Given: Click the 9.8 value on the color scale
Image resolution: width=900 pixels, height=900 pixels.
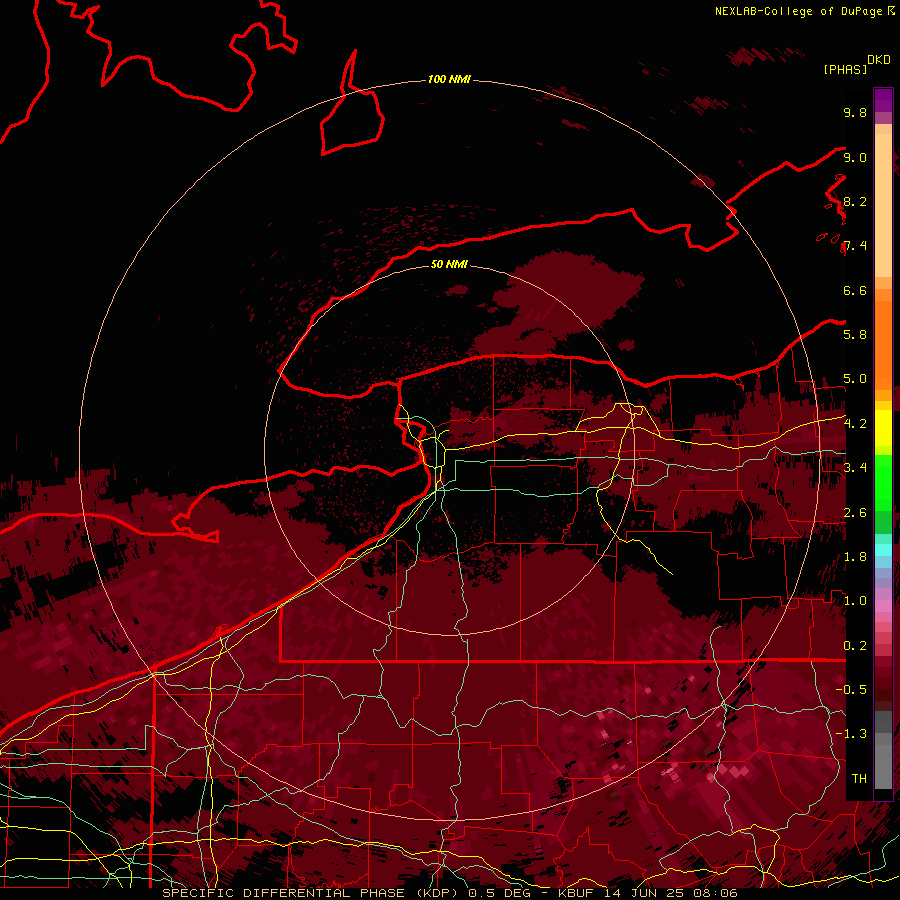Looking at the screenshot, I should 855,112.
